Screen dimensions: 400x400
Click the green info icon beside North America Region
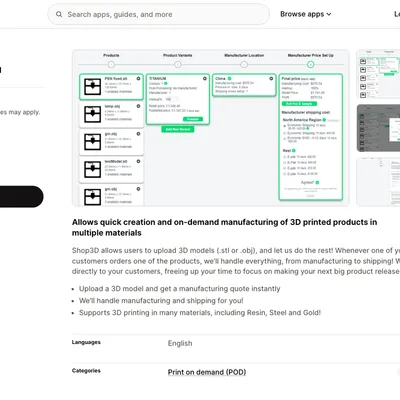324,120
